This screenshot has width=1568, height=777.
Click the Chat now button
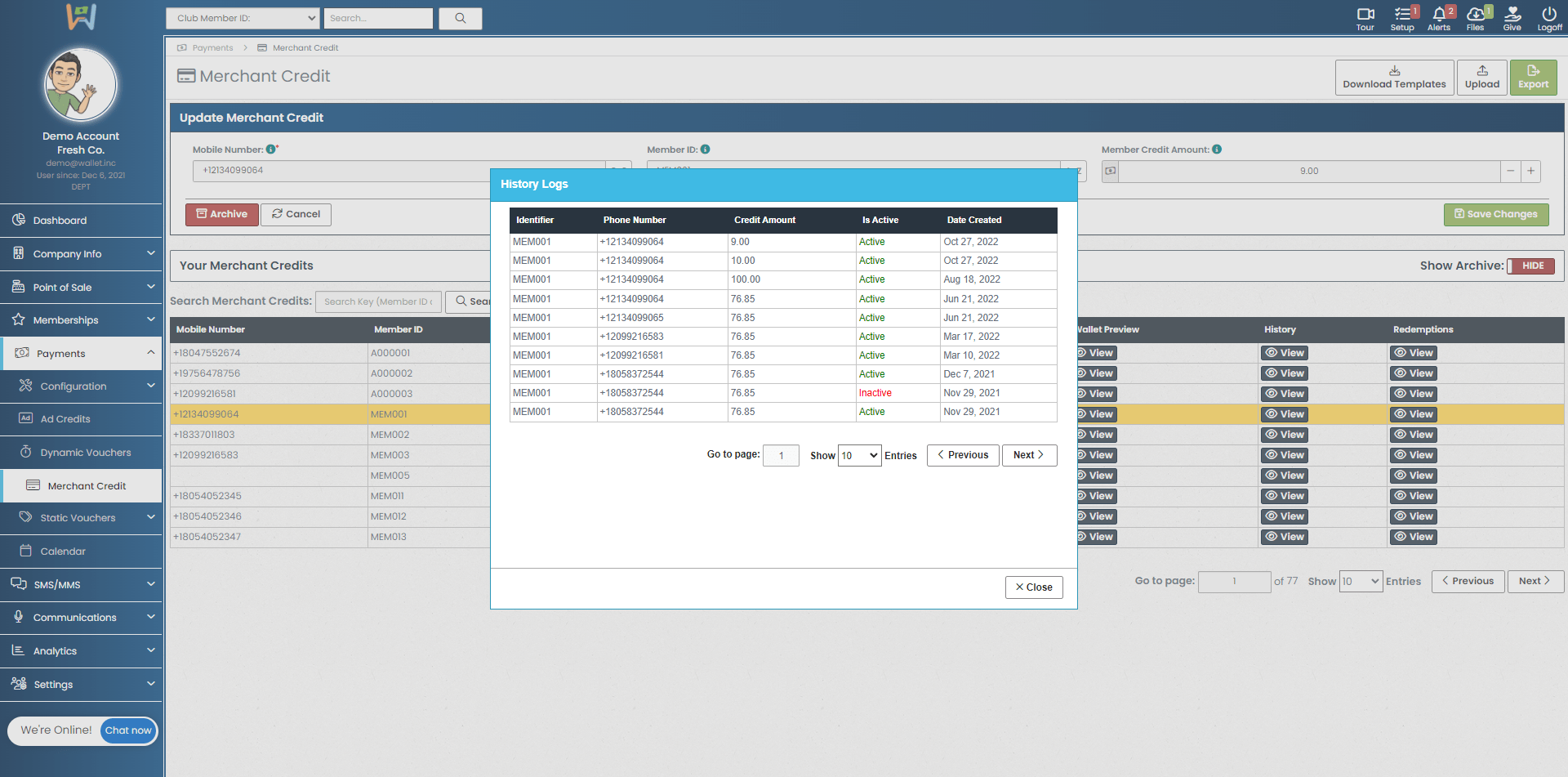[x=128, y=730]
